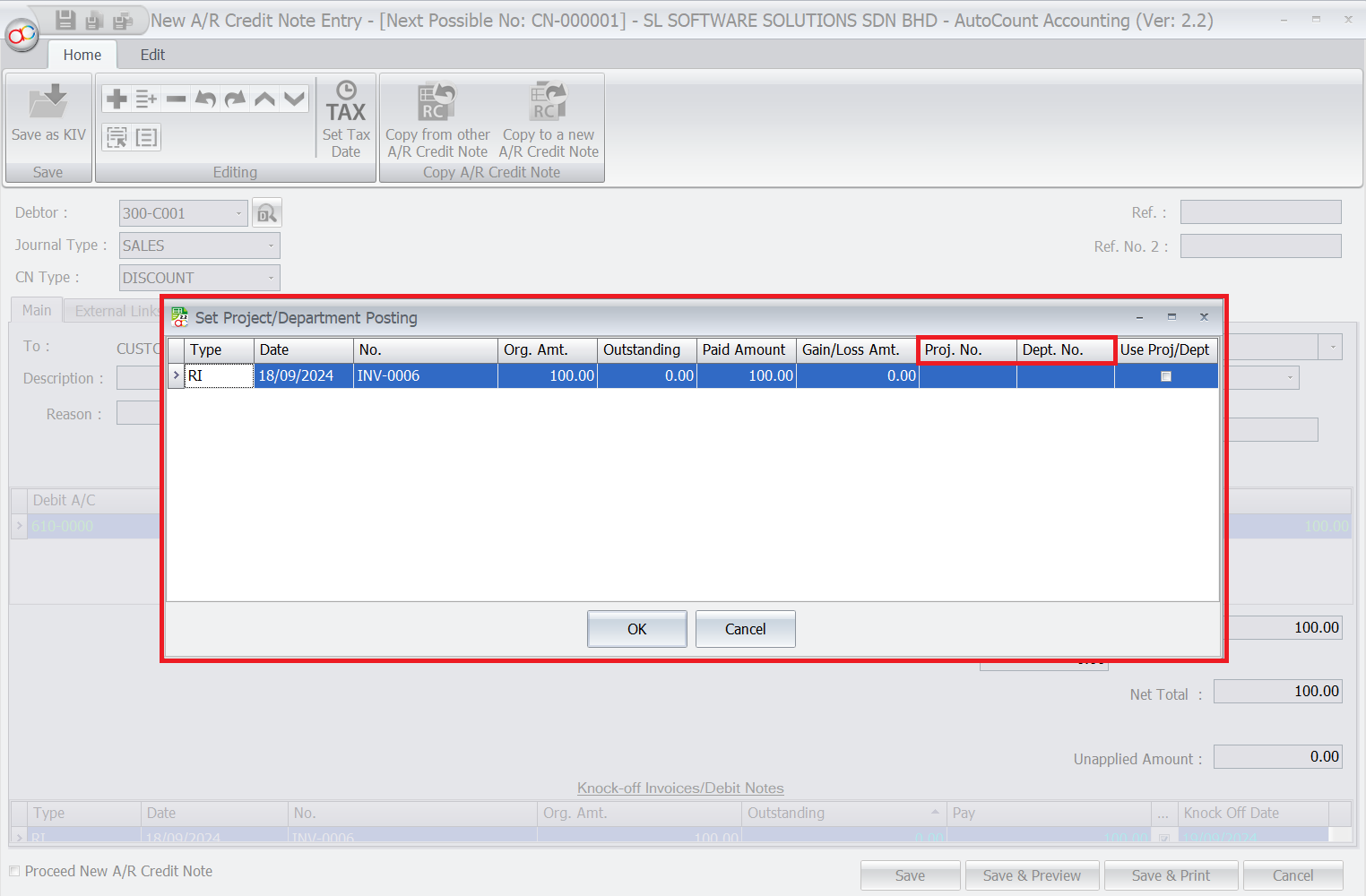Click the minus icon to delete a row
This screenshot has height=896, width=1366.
point(177,99)
